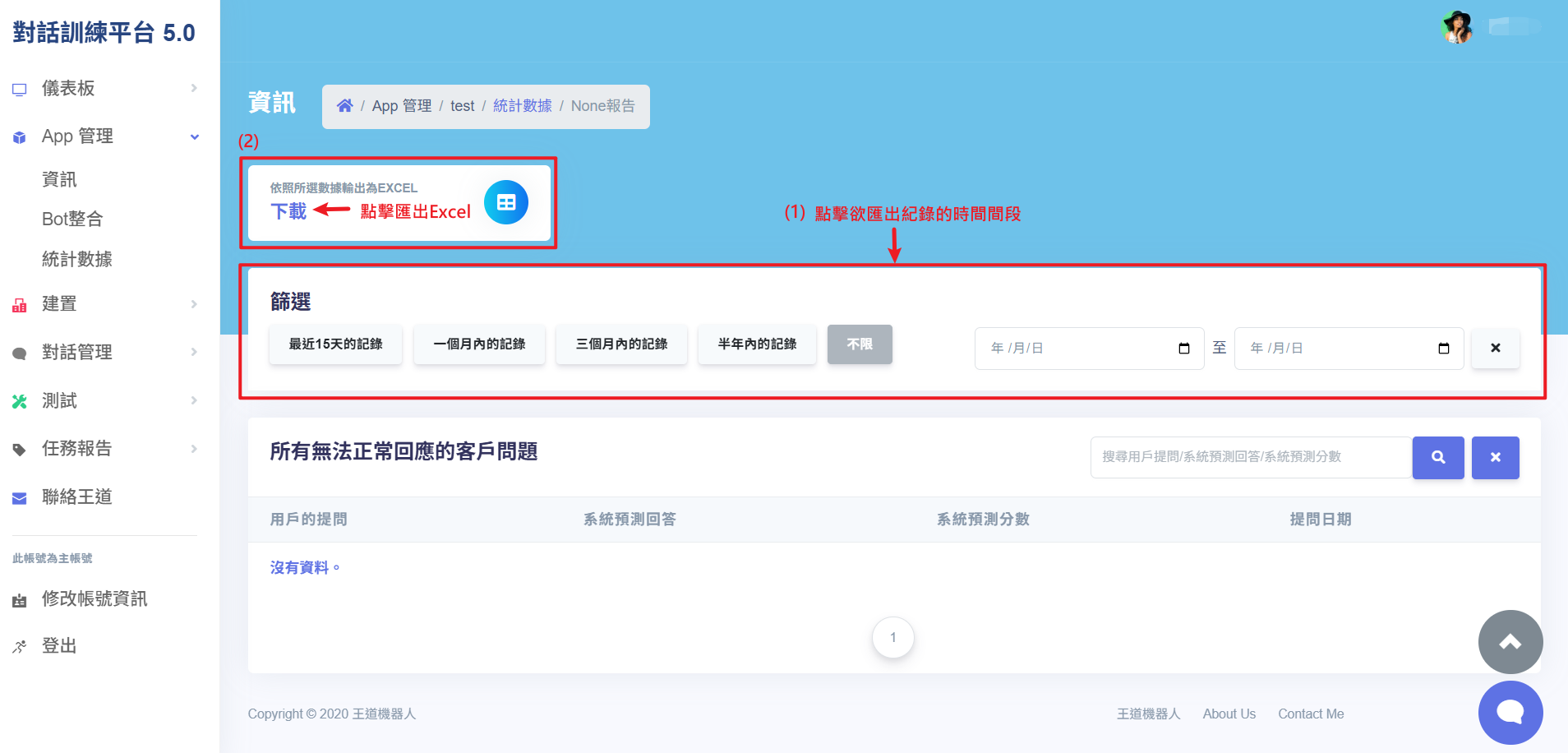Open the 王道機器人 footer link

coord(1148,714)
